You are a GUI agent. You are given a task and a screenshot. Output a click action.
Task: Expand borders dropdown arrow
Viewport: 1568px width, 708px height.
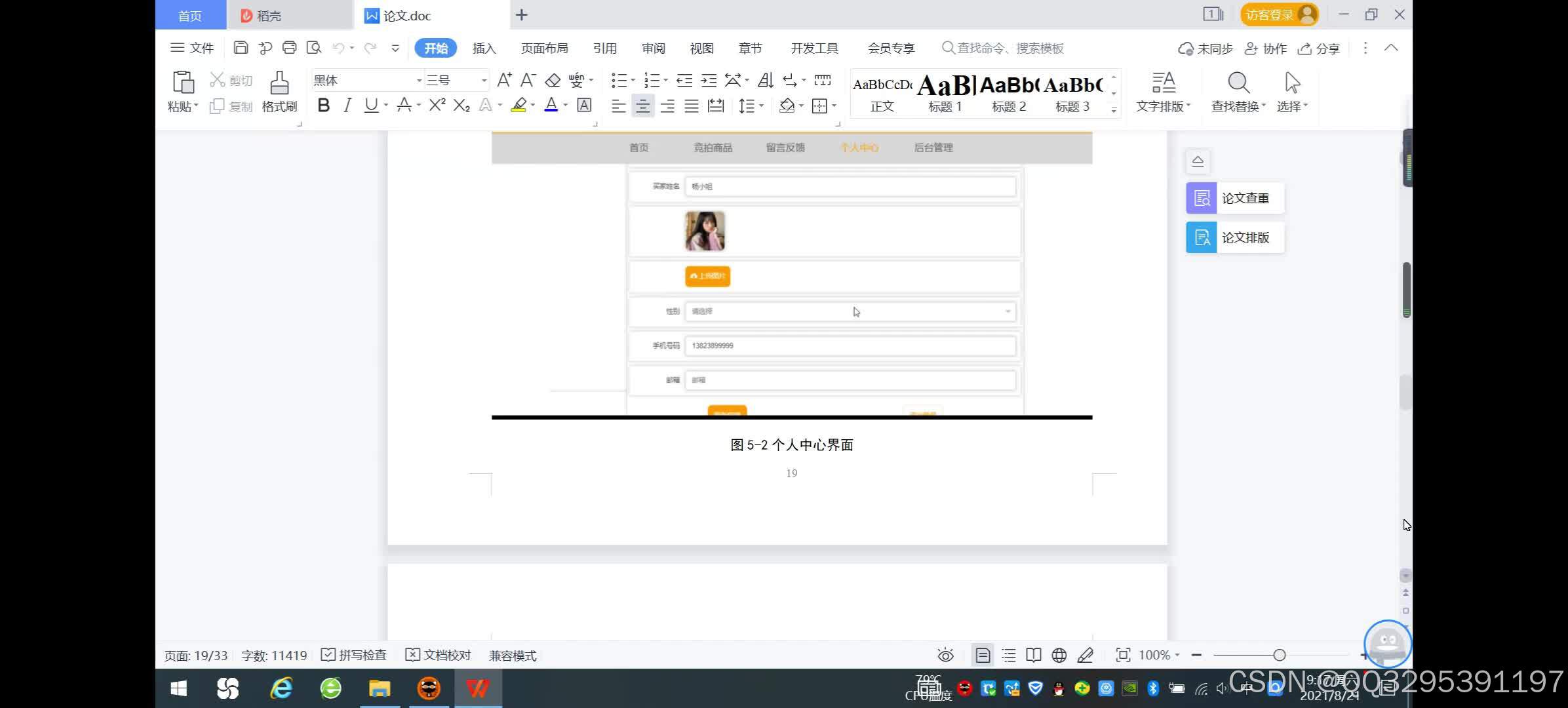[x=834, y=106]
